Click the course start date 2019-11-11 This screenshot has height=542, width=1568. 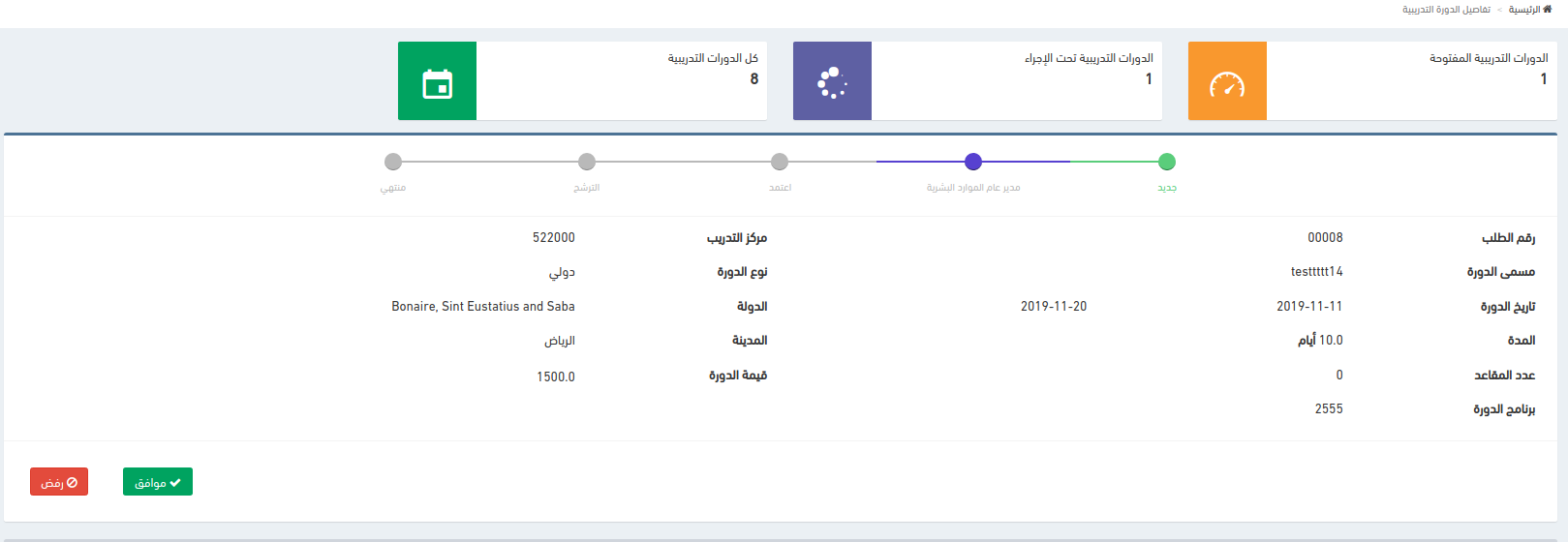click(x=1309, y=307)
